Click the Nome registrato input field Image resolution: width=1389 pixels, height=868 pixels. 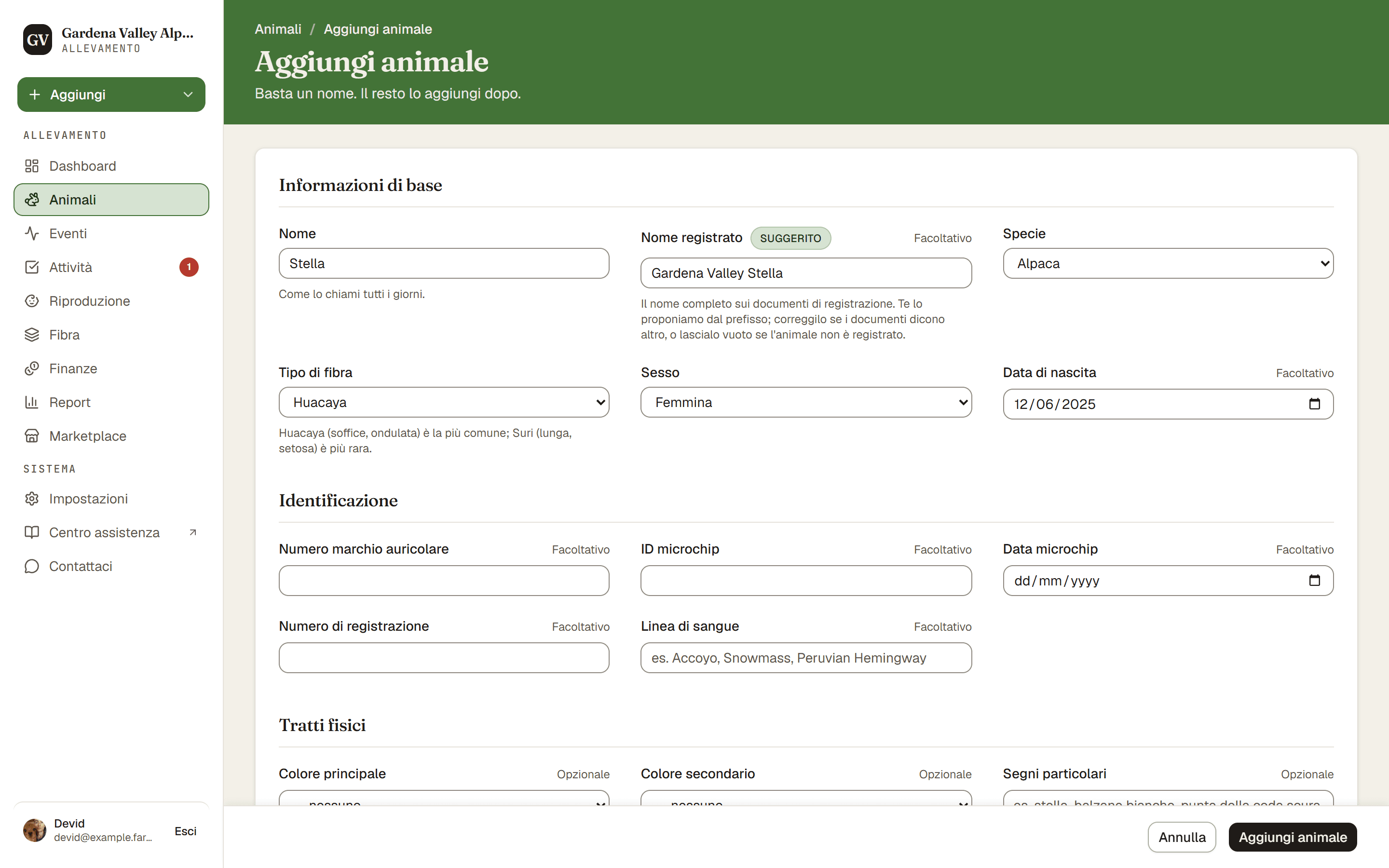click(806, 273)
